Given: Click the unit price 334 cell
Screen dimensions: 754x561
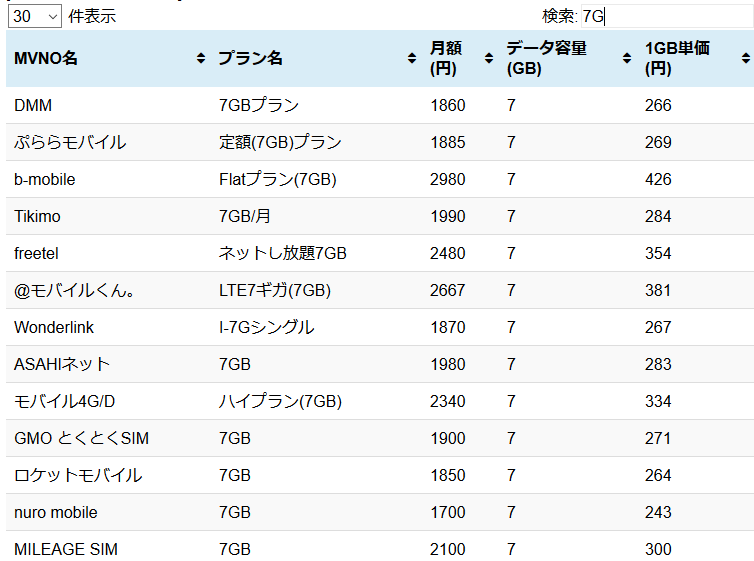Looking at the screenshot, I should (658, 401).
